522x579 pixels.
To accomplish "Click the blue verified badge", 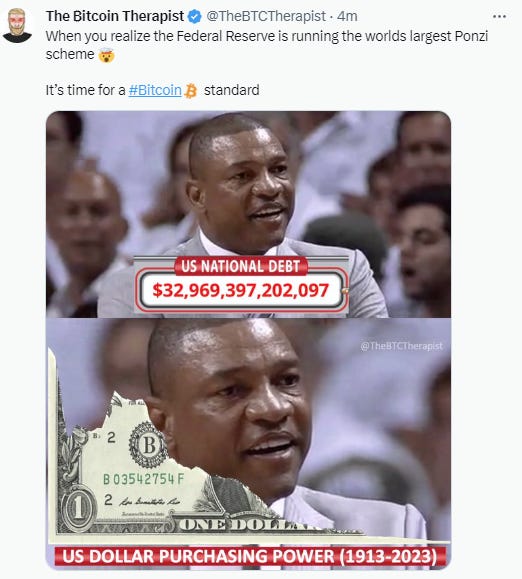I will click(x=195, y=17).
